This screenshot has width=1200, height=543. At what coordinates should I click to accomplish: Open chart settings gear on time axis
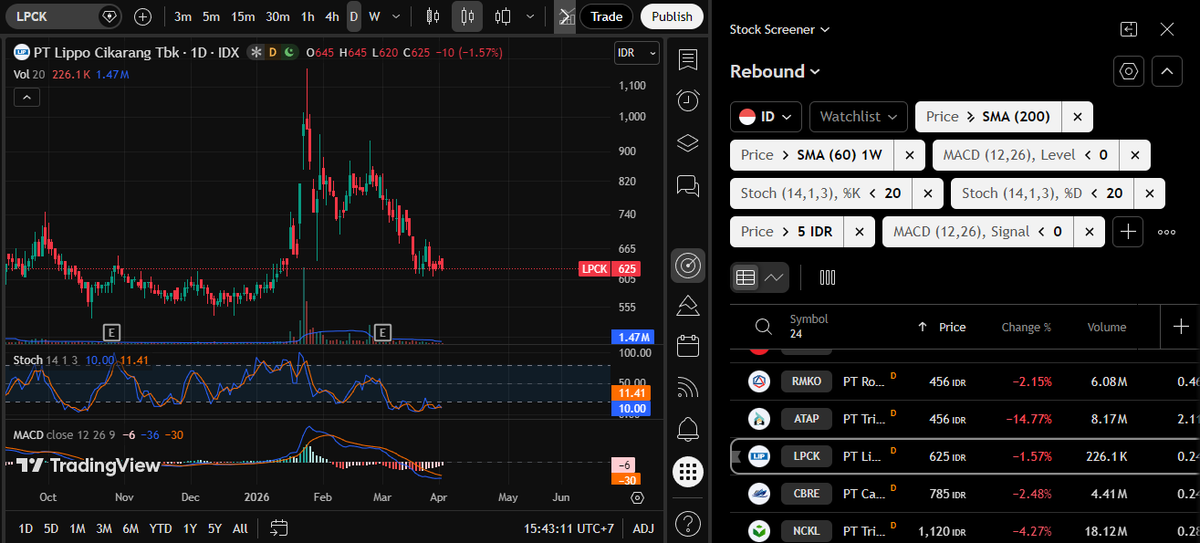point(638,497)
